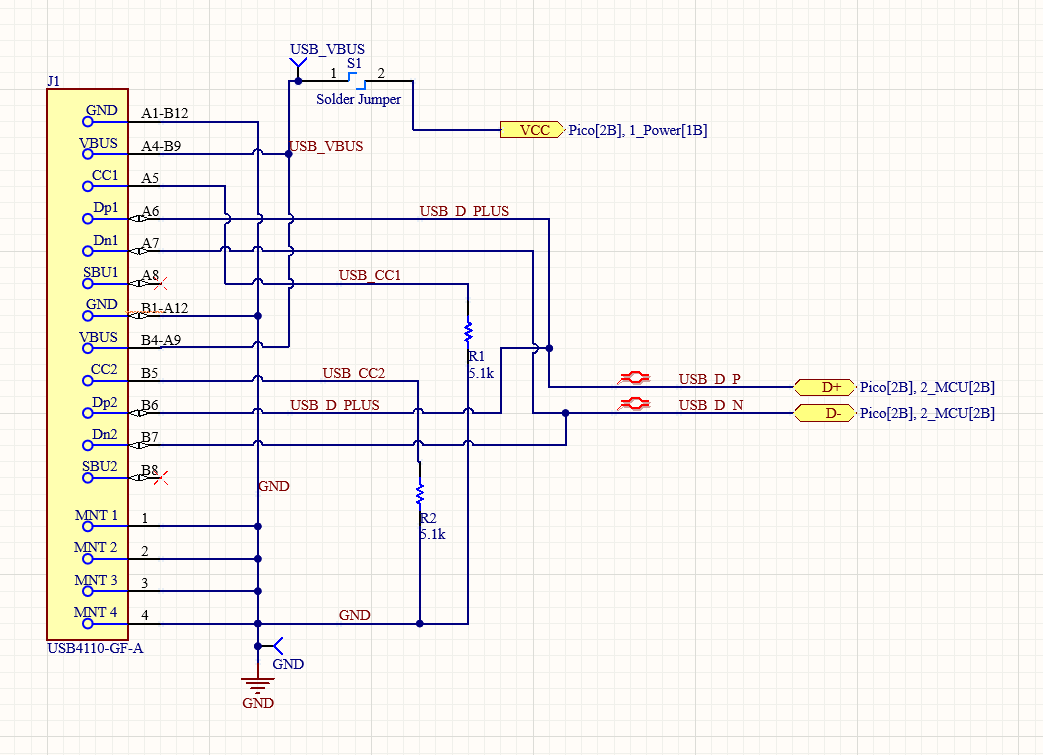
Task: Select the R2 resistor symbol
Action: click(420, 494)
